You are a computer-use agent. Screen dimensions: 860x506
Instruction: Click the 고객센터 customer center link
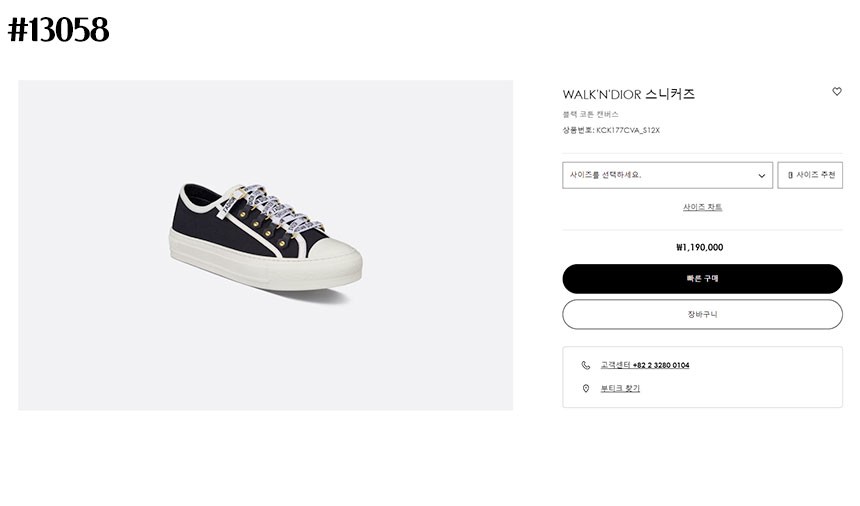click(615, 366)
